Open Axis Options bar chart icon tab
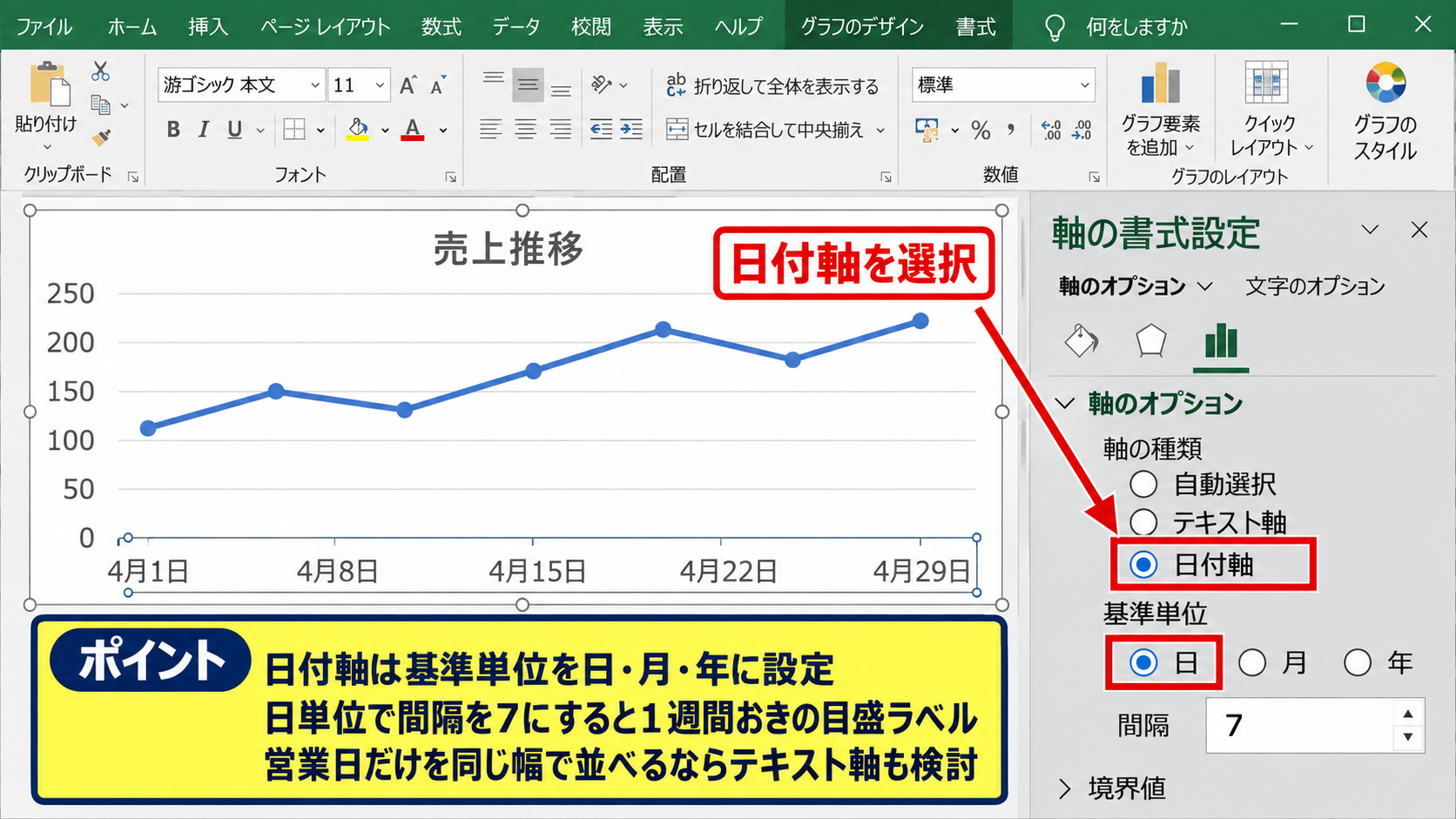The width and height of the screenshot is (1456, 819). pos(1221,341)
